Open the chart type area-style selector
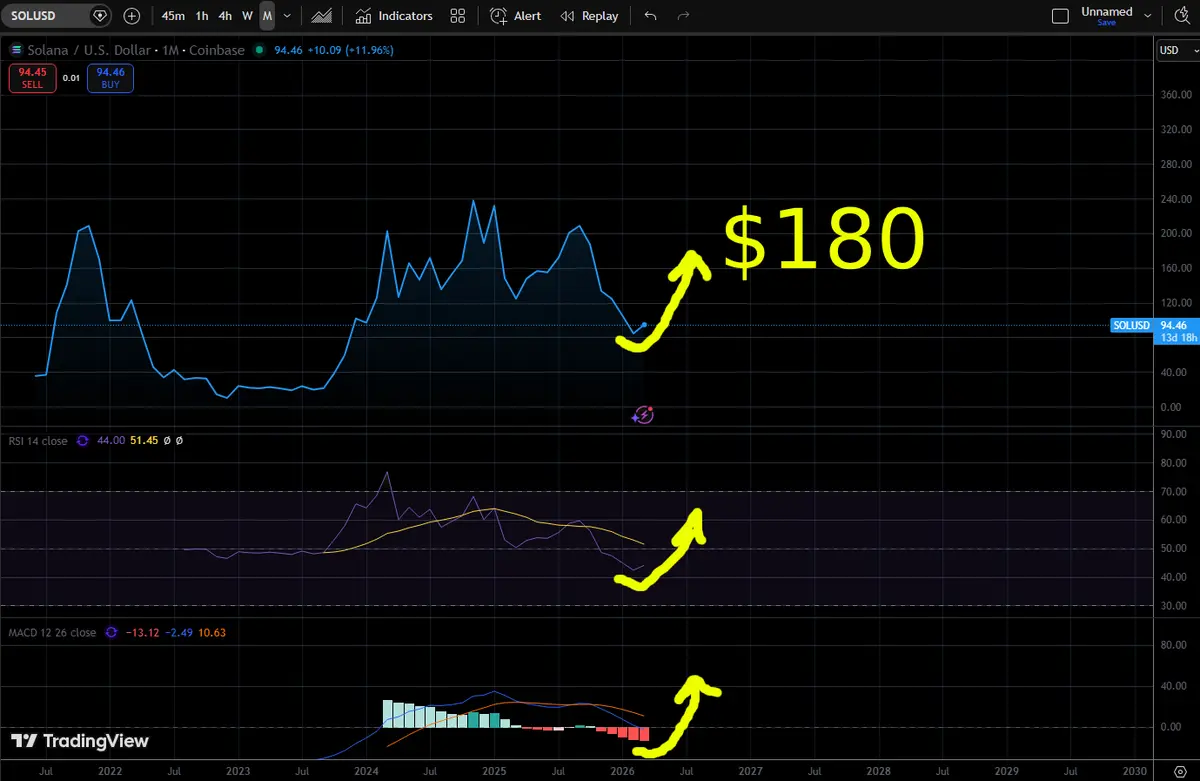The width and height of the screenshot is (1200, 781). pyautogui.click(x=322, y=16)
